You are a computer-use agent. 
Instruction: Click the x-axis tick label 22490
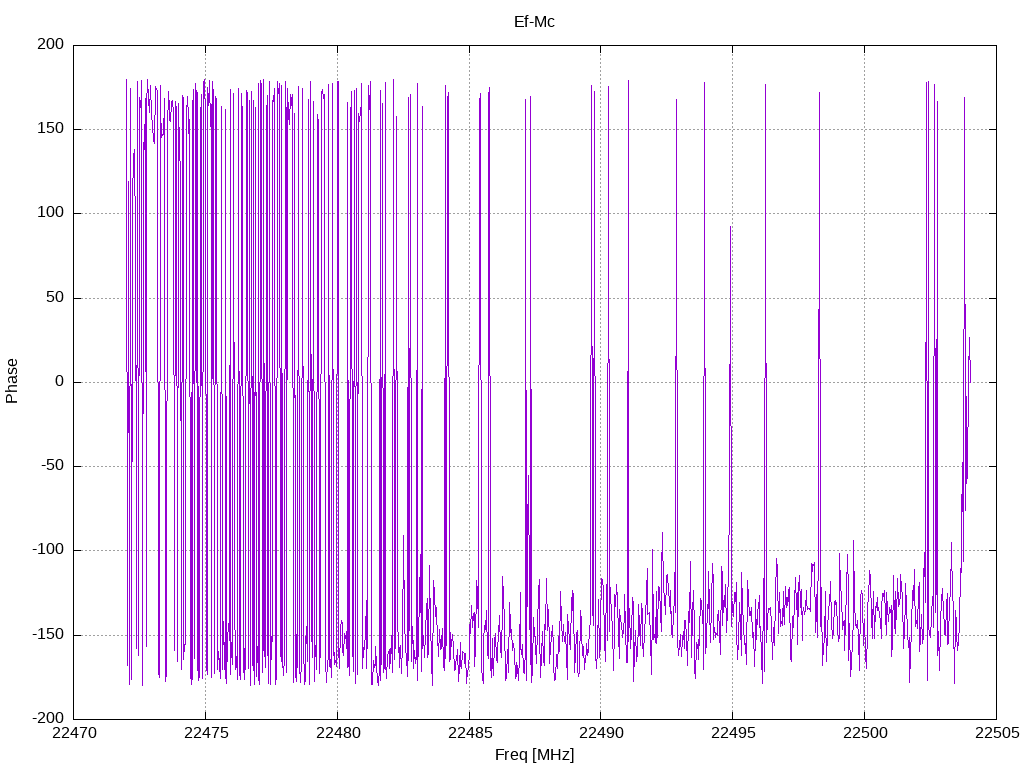(601, 733)
